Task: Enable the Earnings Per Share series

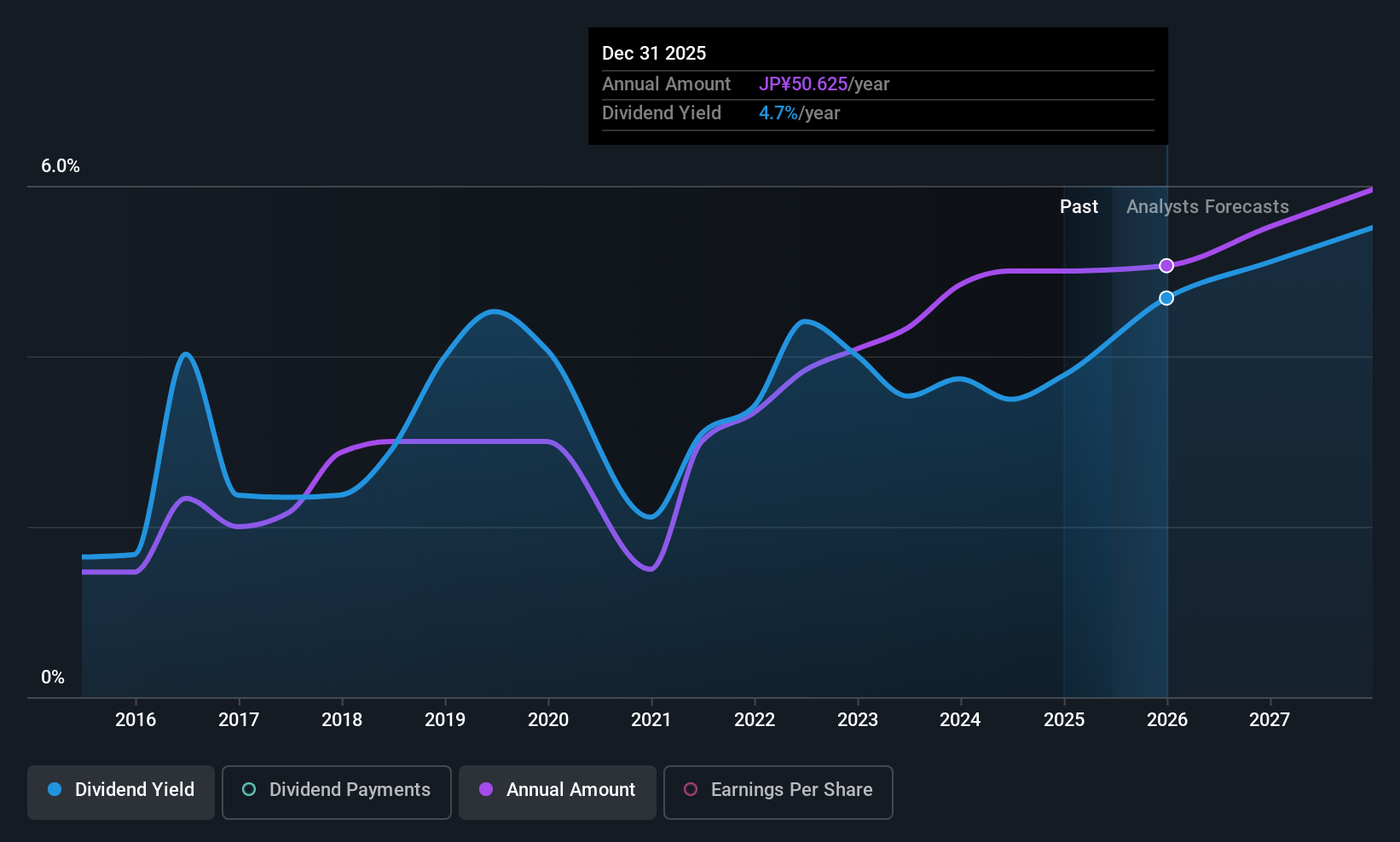Action: 778,791
